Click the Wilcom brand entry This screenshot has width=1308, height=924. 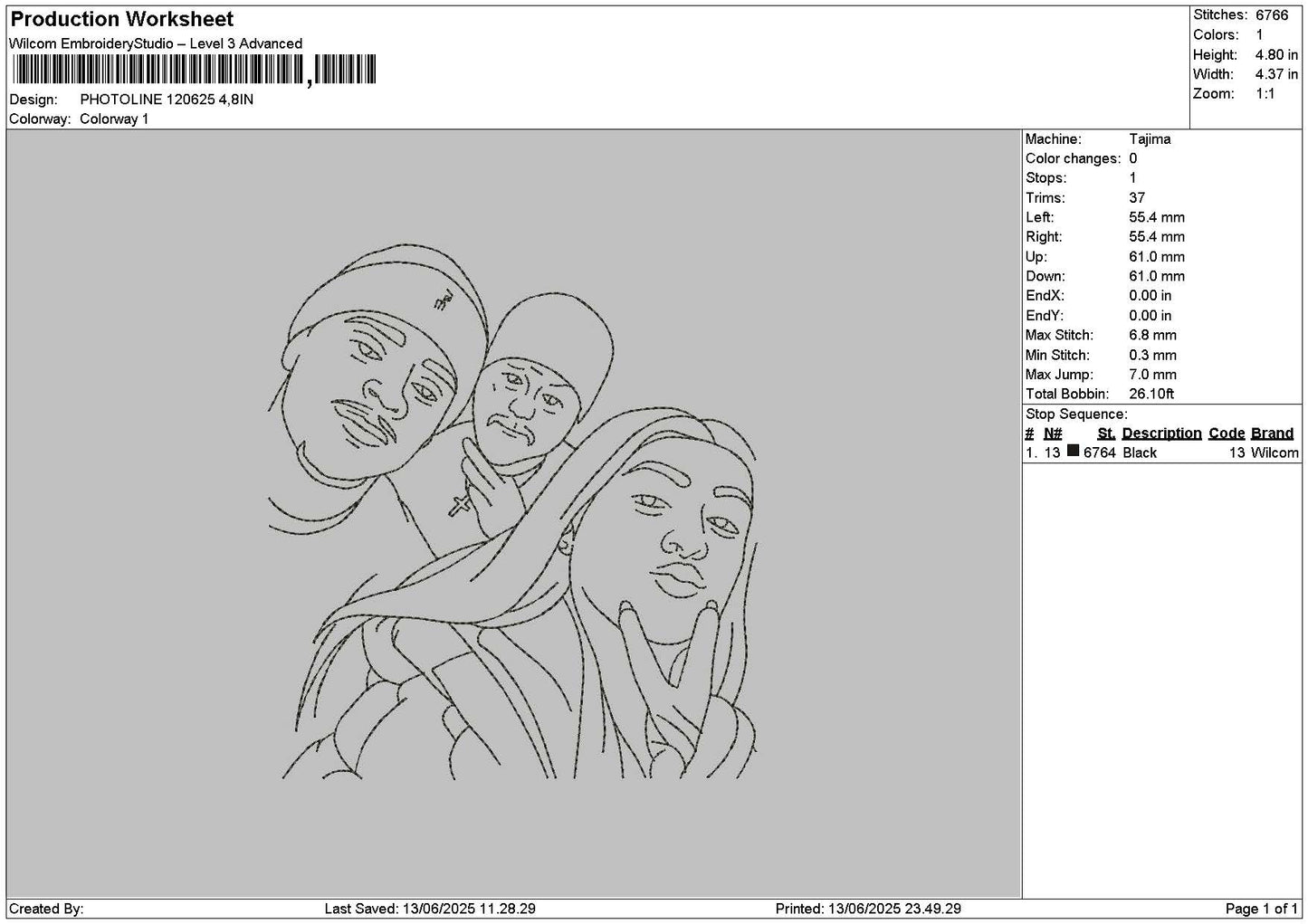tap(1275, 453)
